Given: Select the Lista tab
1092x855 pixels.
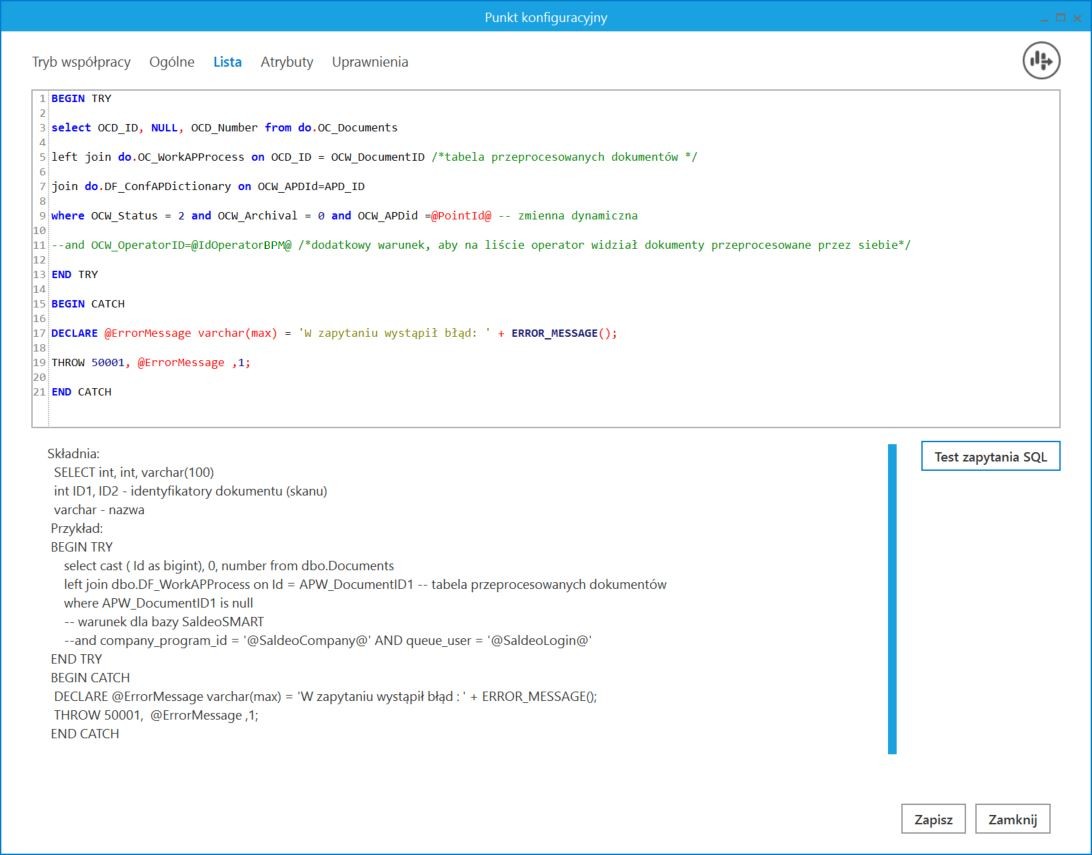Looking at the screenshot, I should coord(227,62).
